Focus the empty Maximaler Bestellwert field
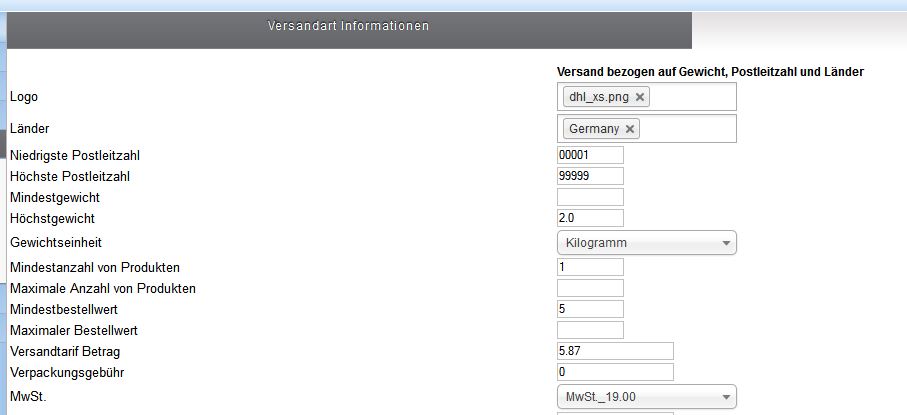 point(590,330)
